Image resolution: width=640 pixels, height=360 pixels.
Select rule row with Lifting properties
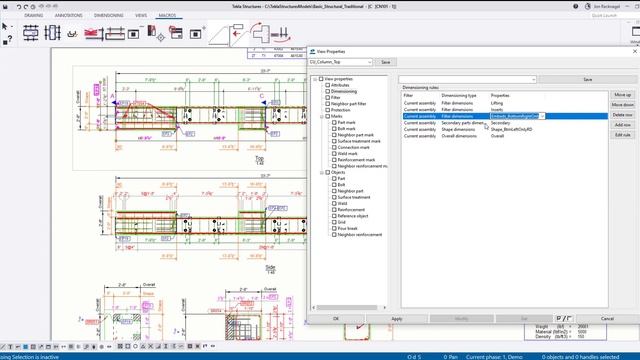click(504, 103)
